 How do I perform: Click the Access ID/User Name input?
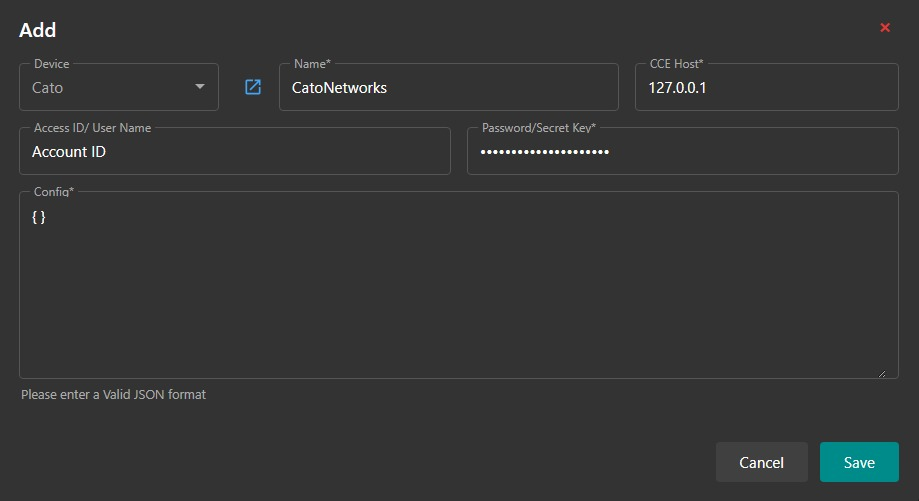234,152
